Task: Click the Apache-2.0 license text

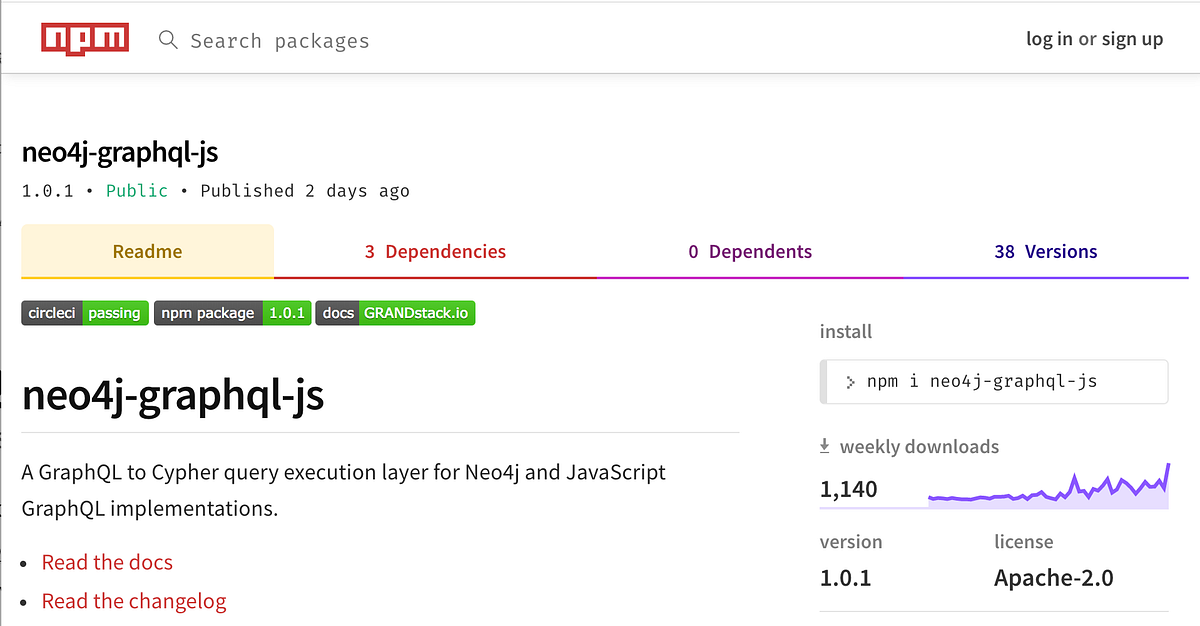Action: click(1053, 577)
